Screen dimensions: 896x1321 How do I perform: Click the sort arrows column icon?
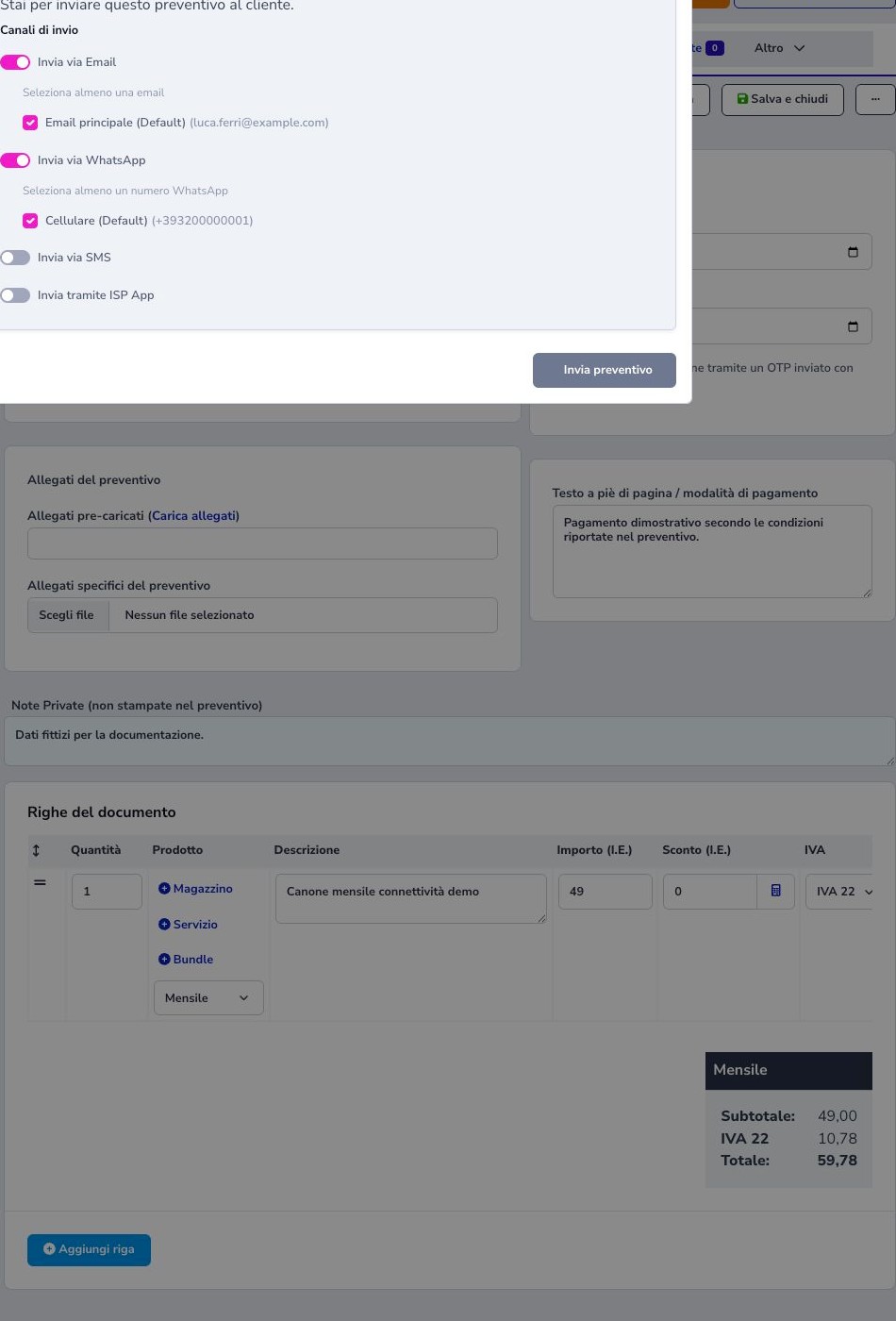point(36,850)
